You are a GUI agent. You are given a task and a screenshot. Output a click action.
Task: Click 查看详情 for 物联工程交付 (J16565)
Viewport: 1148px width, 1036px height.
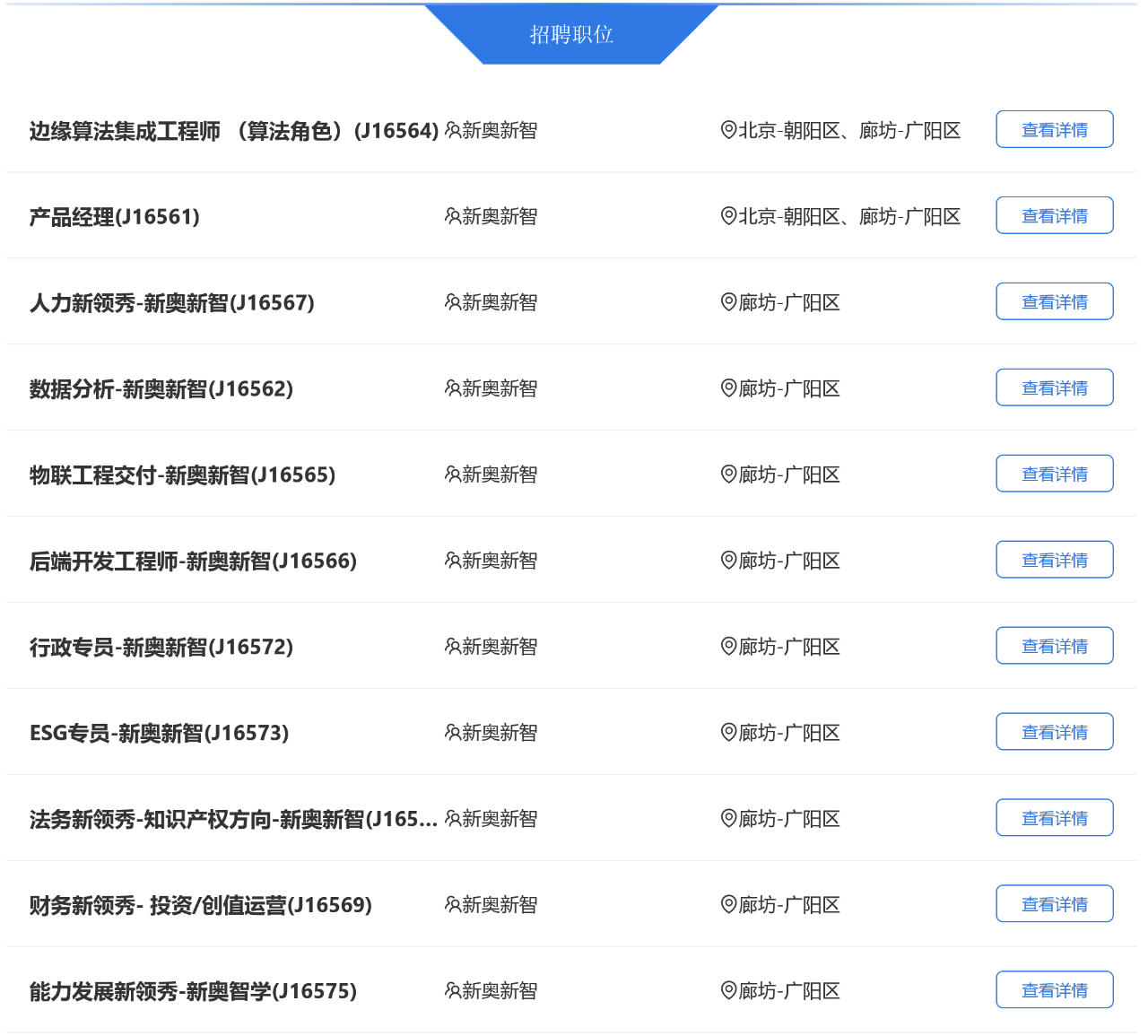tap(1055, 474)
